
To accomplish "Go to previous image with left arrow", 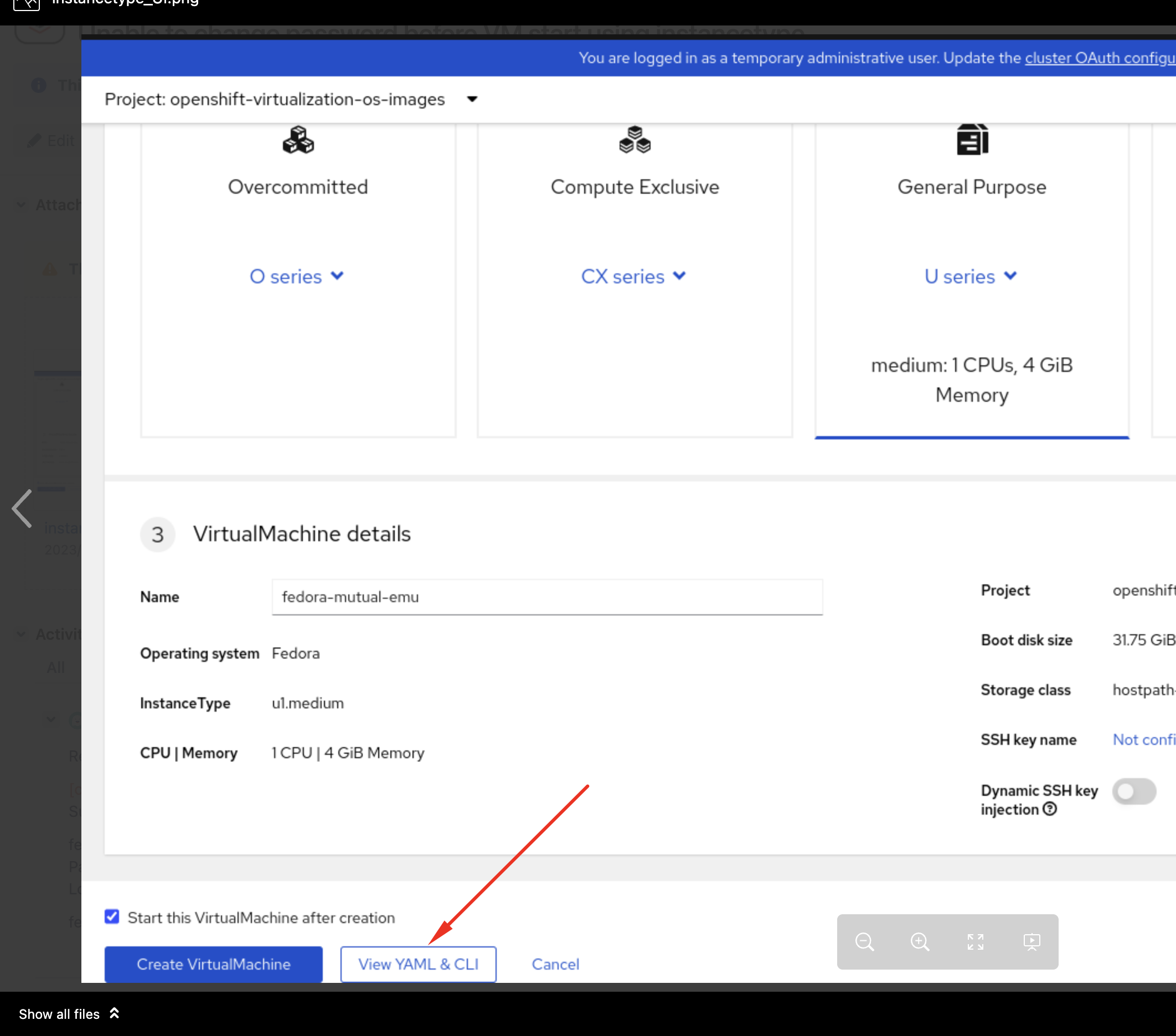I will click(23, 509).
